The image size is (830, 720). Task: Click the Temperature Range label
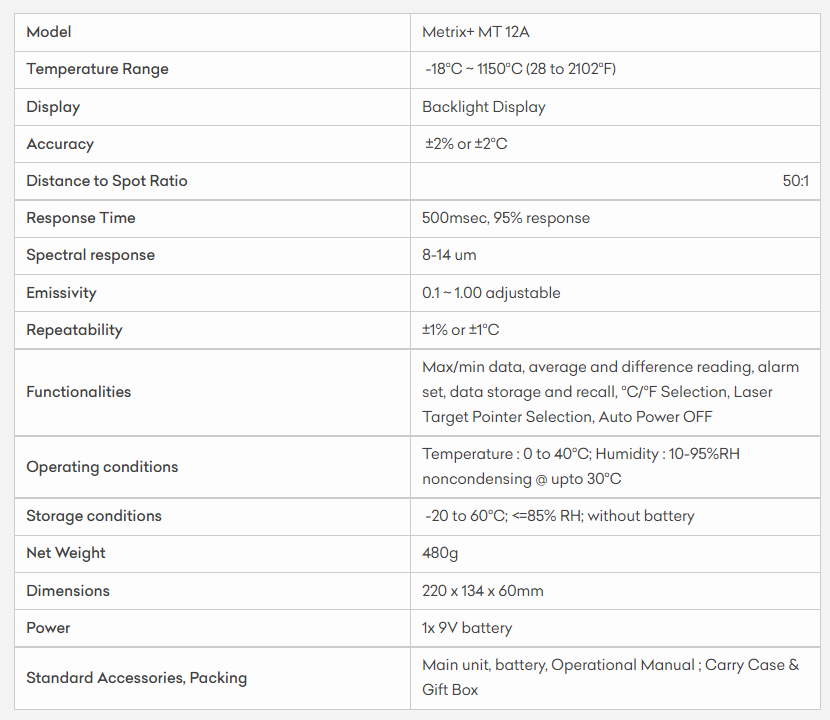(97, 69)
